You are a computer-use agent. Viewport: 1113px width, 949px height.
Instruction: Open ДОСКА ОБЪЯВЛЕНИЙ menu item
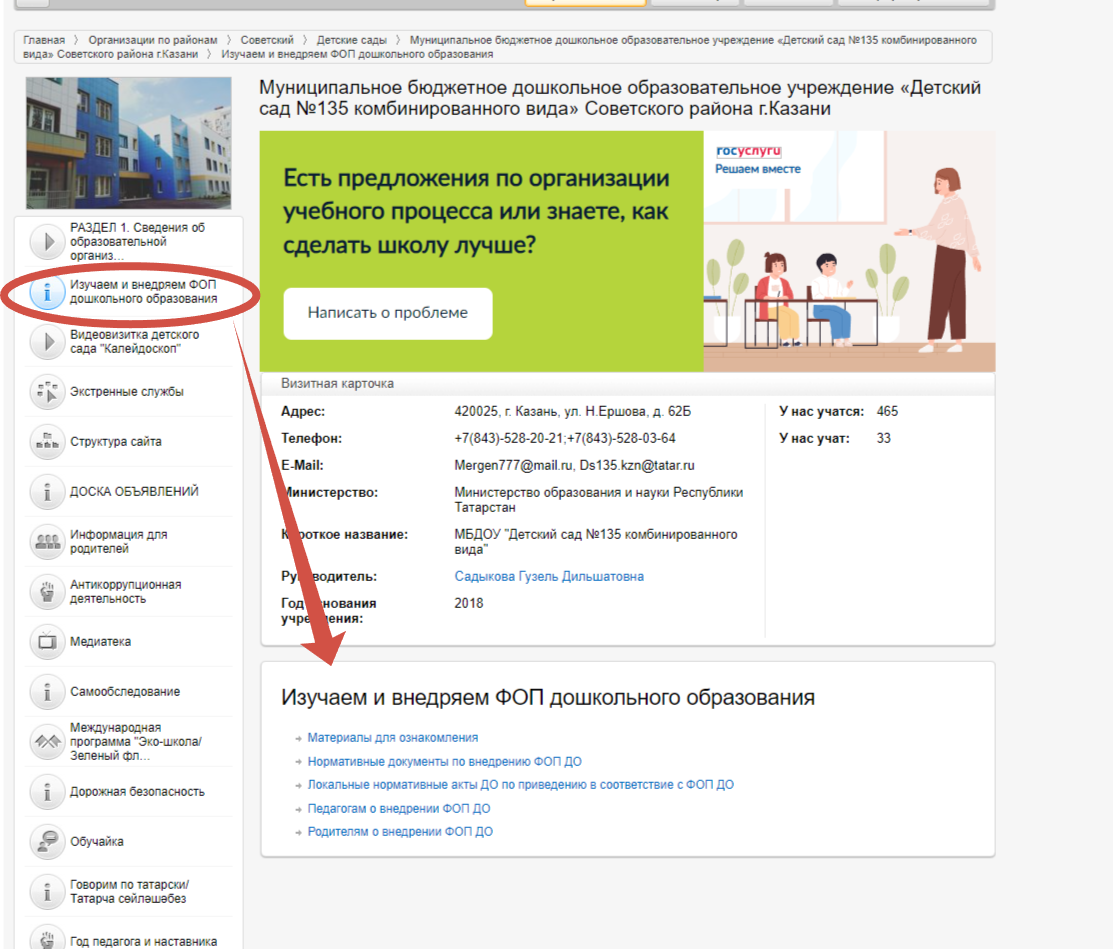coord(134,492)
